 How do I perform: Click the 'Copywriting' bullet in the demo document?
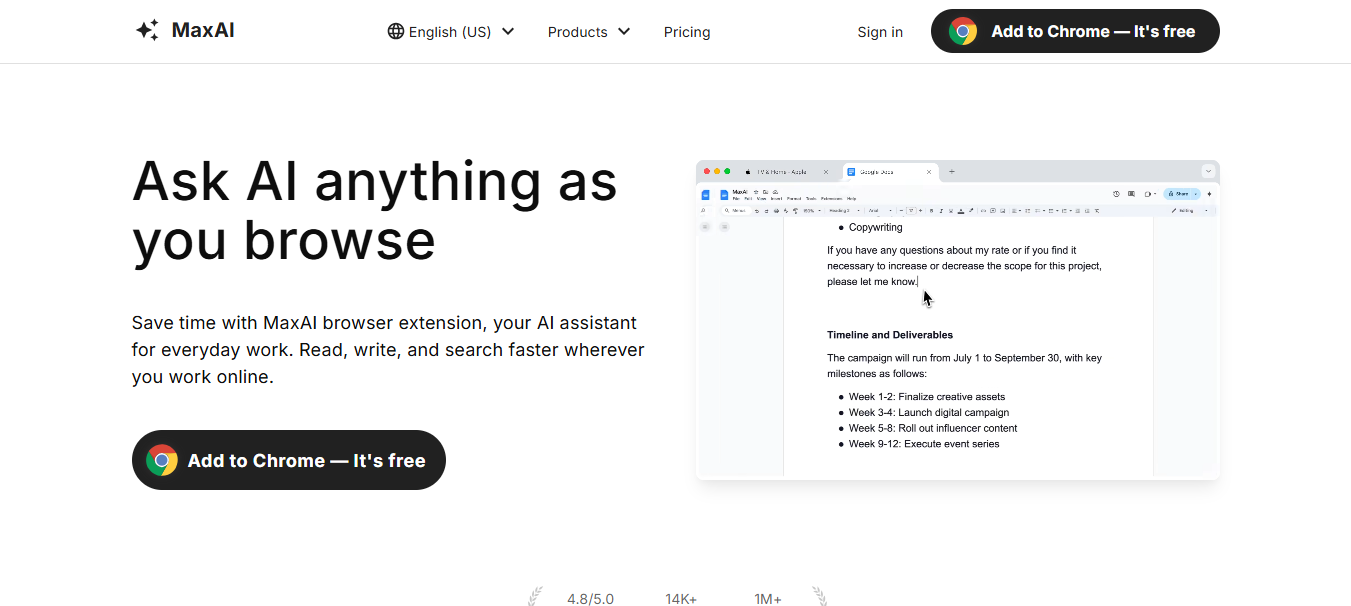tap(875, 228)
